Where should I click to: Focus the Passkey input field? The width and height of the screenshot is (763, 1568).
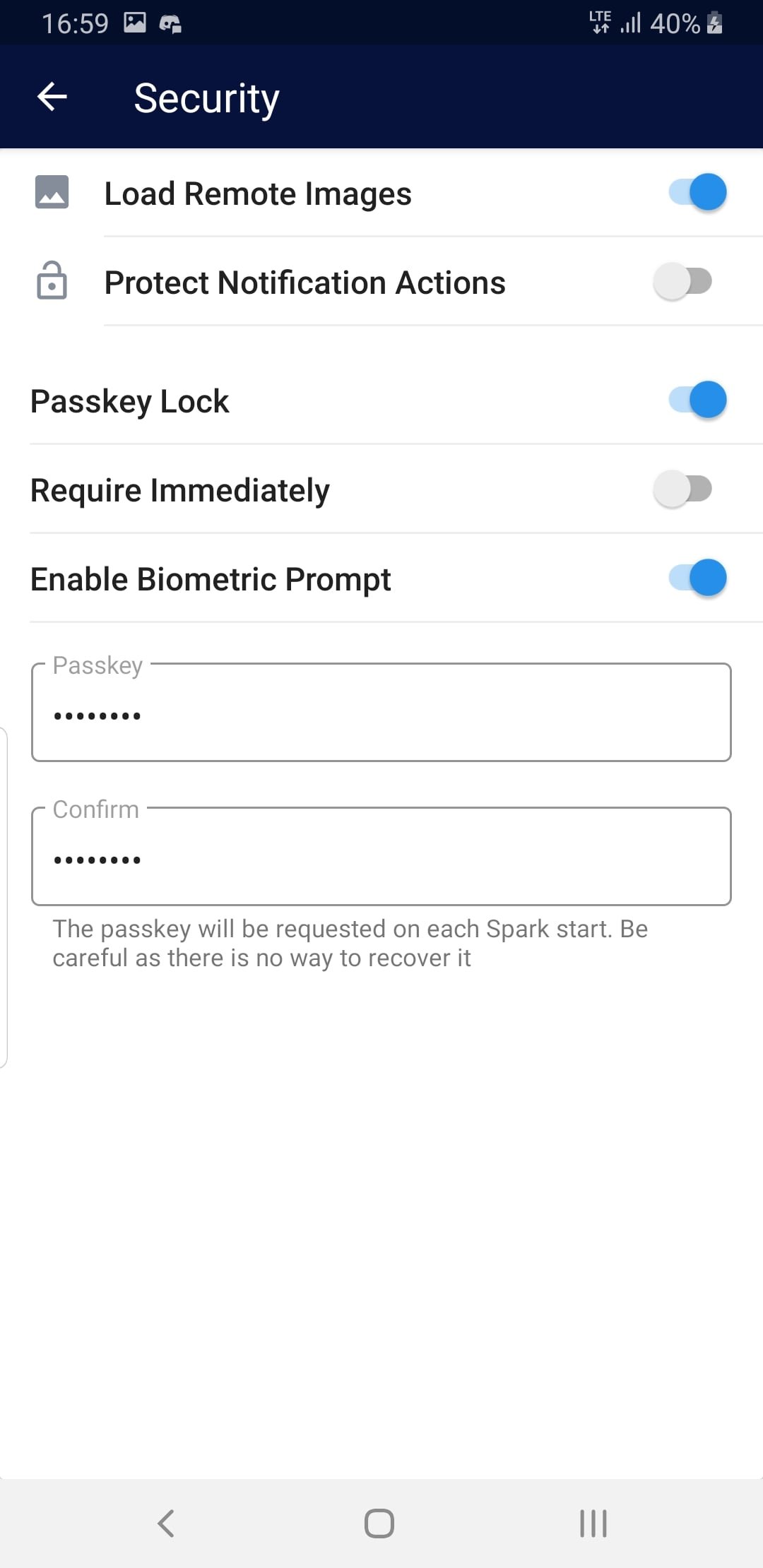tap(381, 712)
